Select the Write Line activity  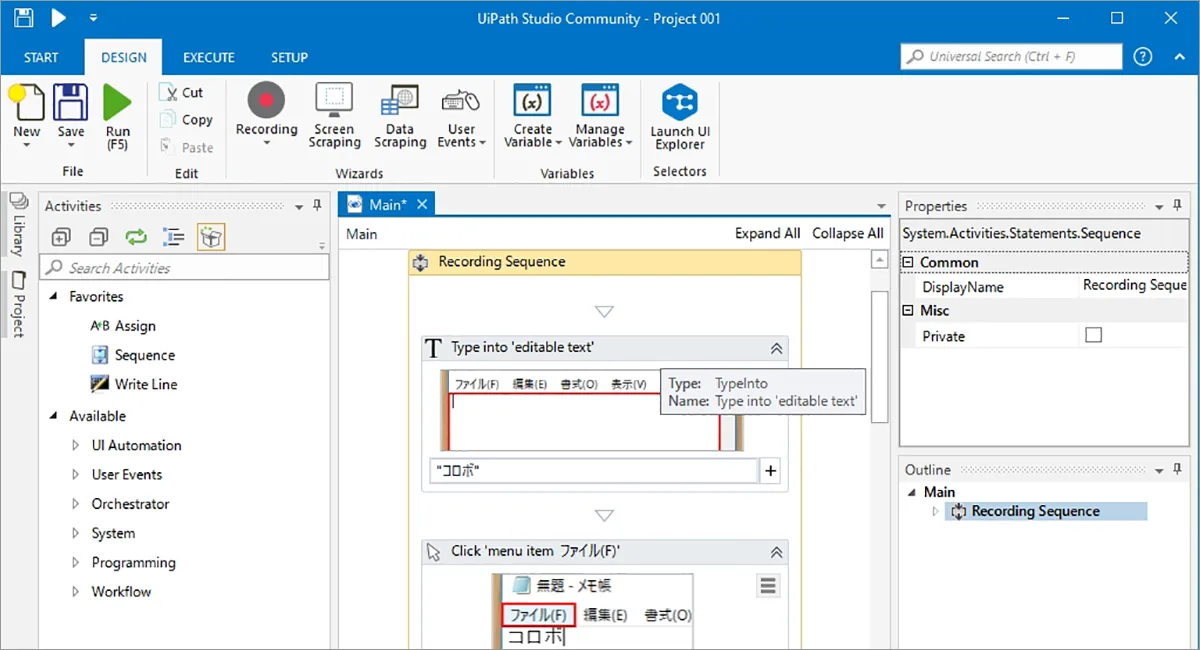tap(134, 384)
